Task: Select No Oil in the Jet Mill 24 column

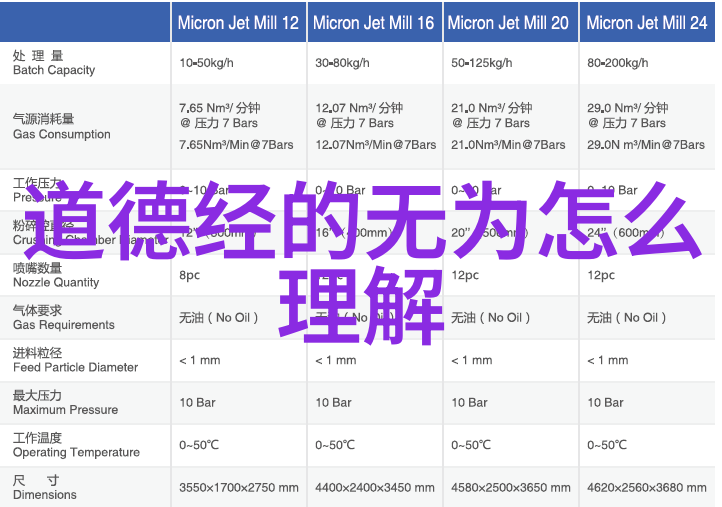Action: 627,318
